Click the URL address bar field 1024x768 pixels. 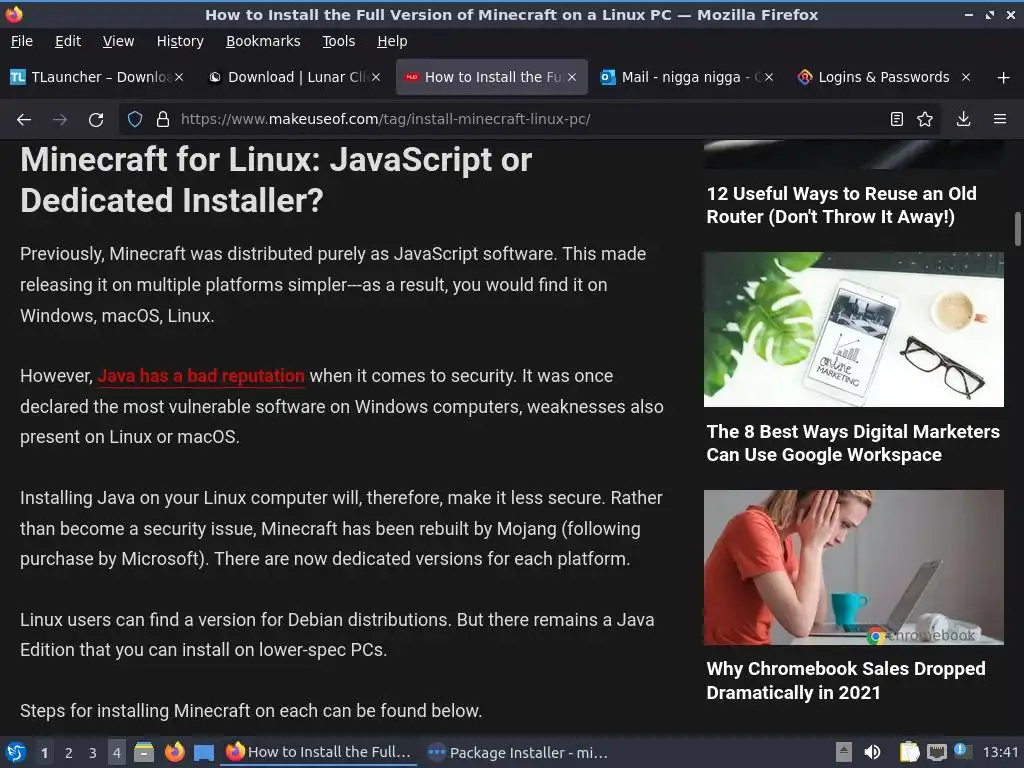pyautogui.click(x=529, y=119)
